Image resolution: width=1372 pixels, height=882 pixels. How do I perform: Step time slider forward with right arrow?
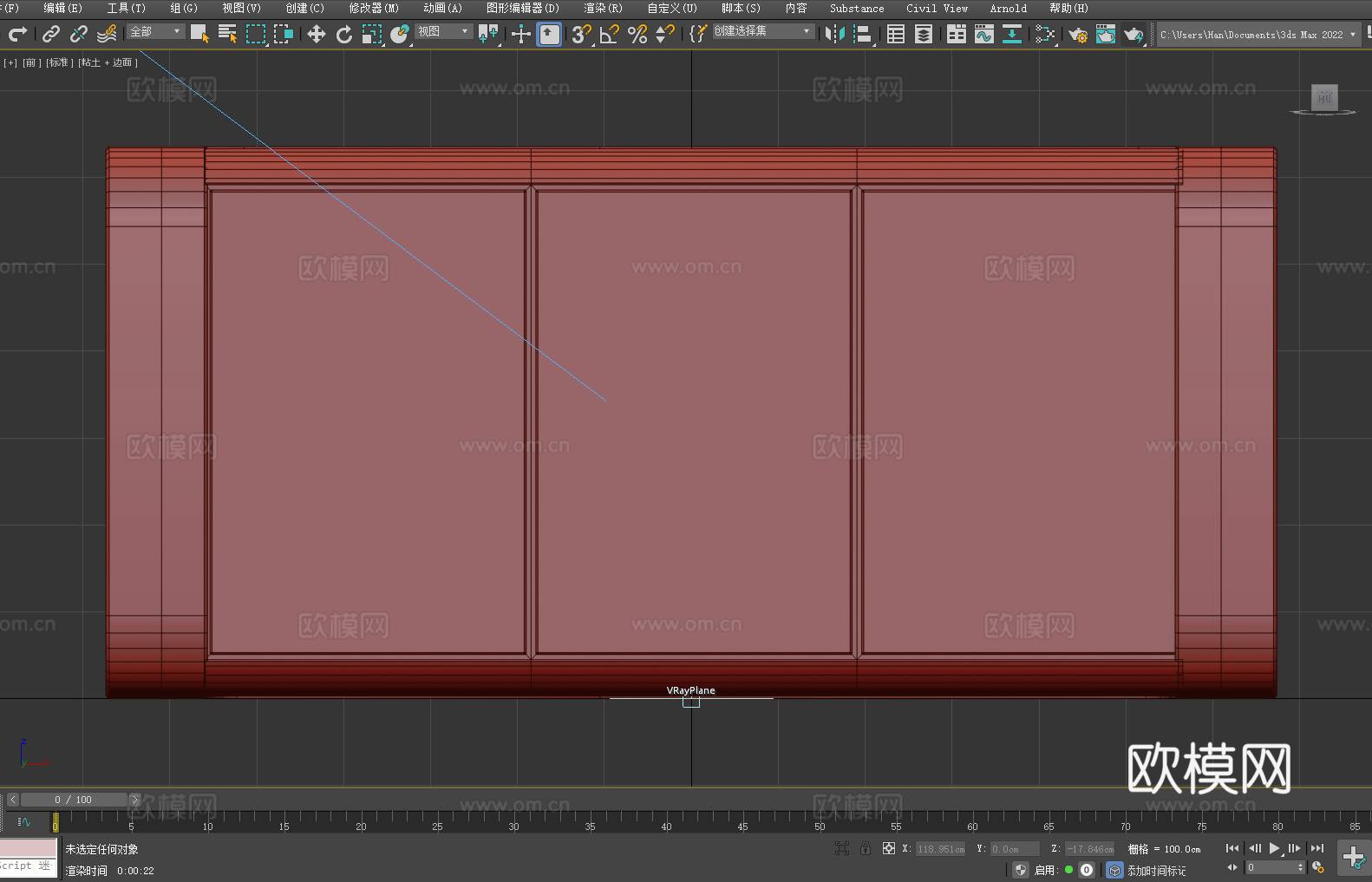click(134, 800)
